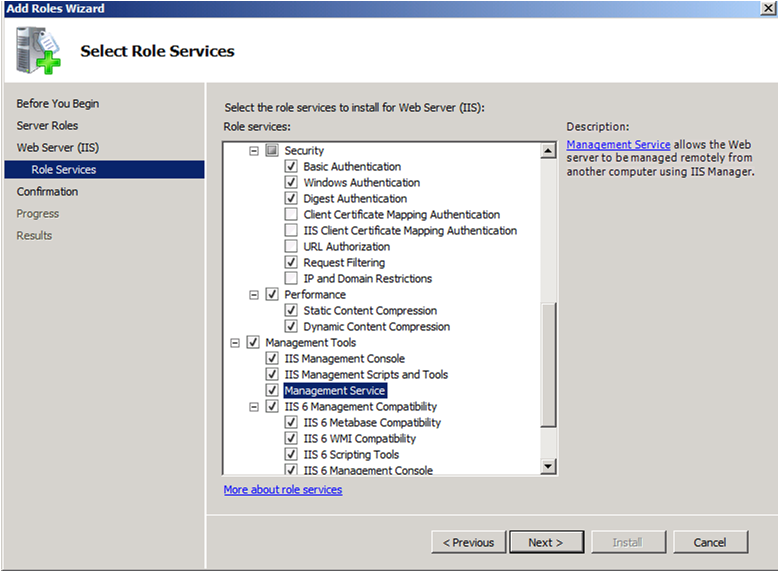Check IP and Domain Restrictions checkbox
This screenshot has width=778, height=573.
point(291,278)
